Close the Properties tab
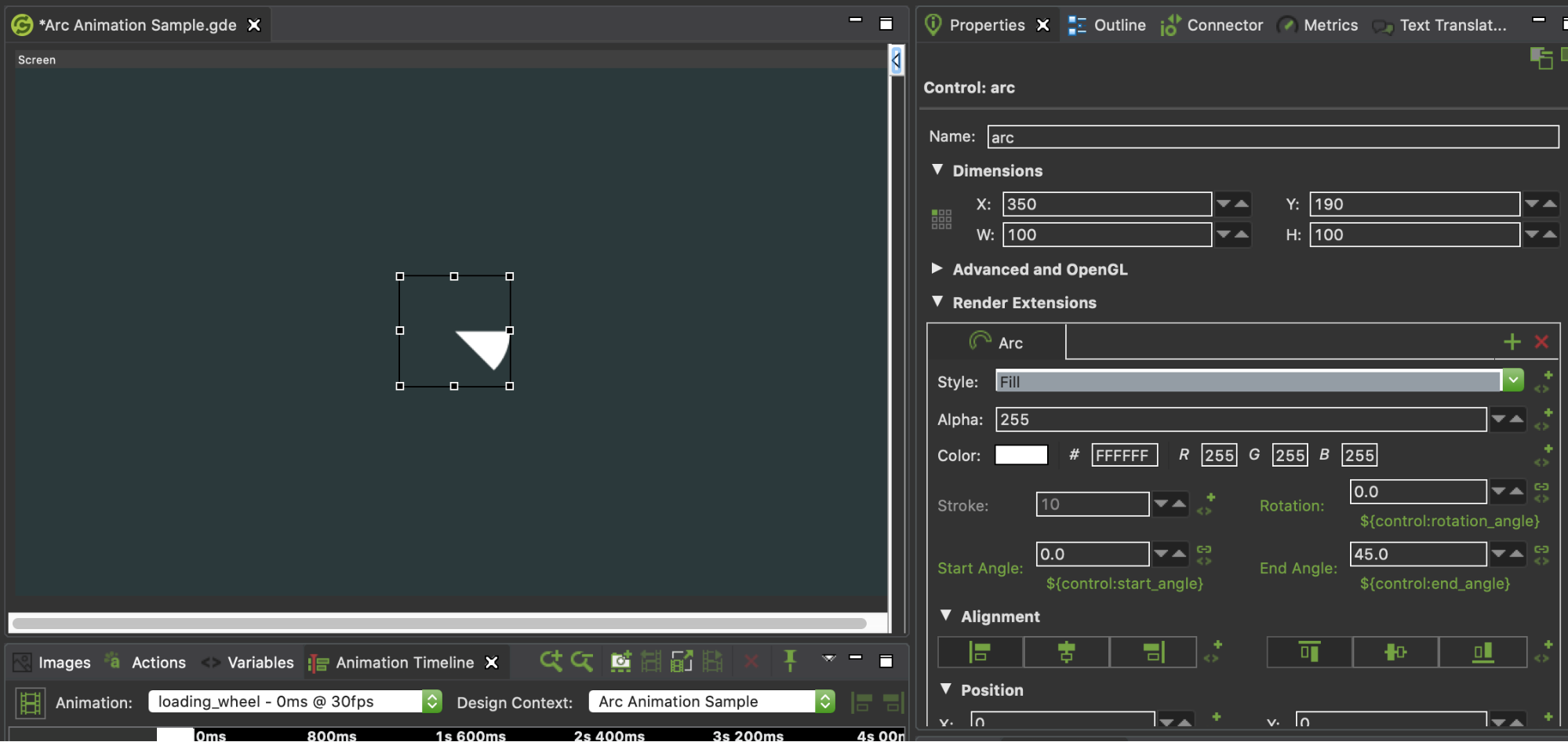The width and height of the screenshot is (1568, 742). coord(1043,25)
